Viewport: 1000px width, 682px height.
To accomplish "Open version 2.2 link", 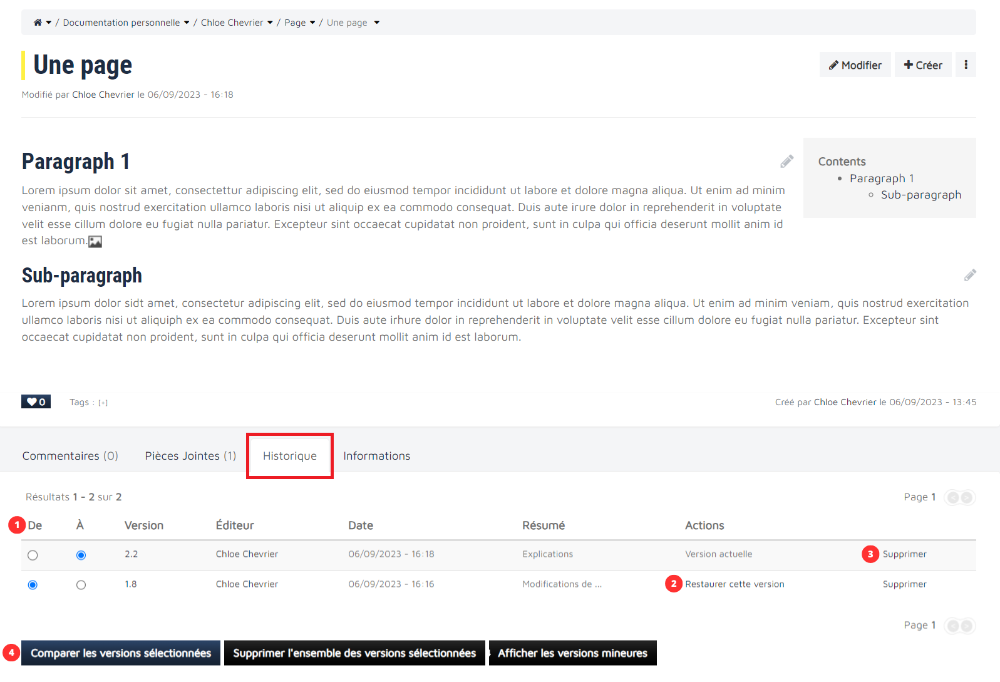I will pyautogui.click(x=131, y=554).
